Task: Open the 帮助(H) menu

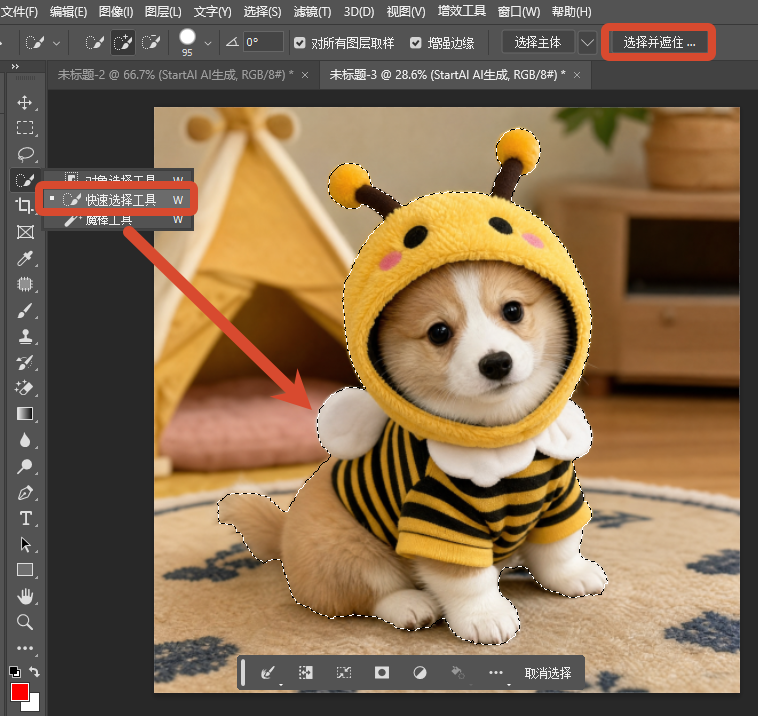Action: [571, 12]
